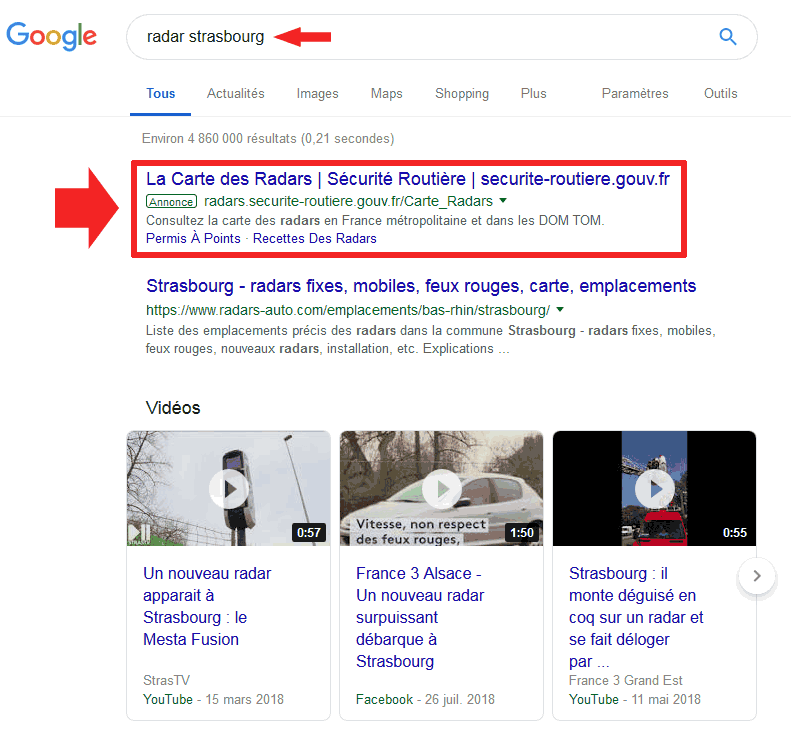Click the radars-auto.com green URL text

pos(348,310)
